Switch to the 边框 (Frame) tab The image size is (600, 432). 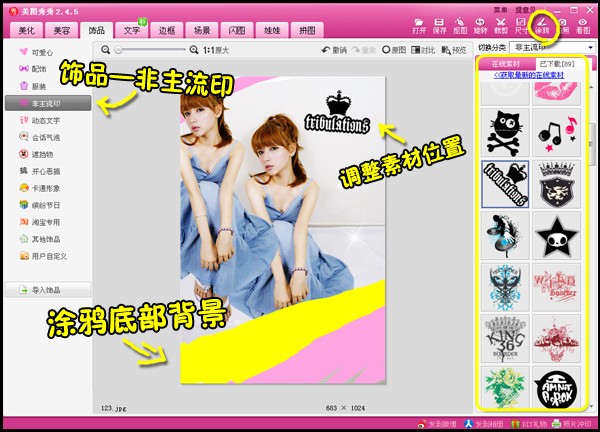[x=166, y=31]
